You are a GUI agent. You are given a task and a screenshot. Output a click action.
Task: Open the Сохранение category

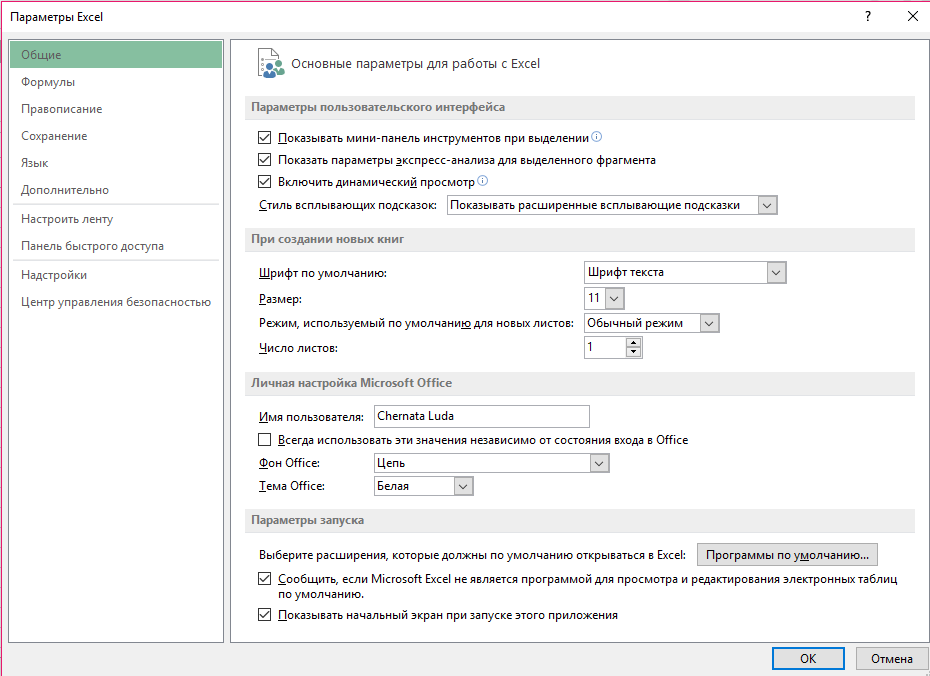[x=116, y=136]
